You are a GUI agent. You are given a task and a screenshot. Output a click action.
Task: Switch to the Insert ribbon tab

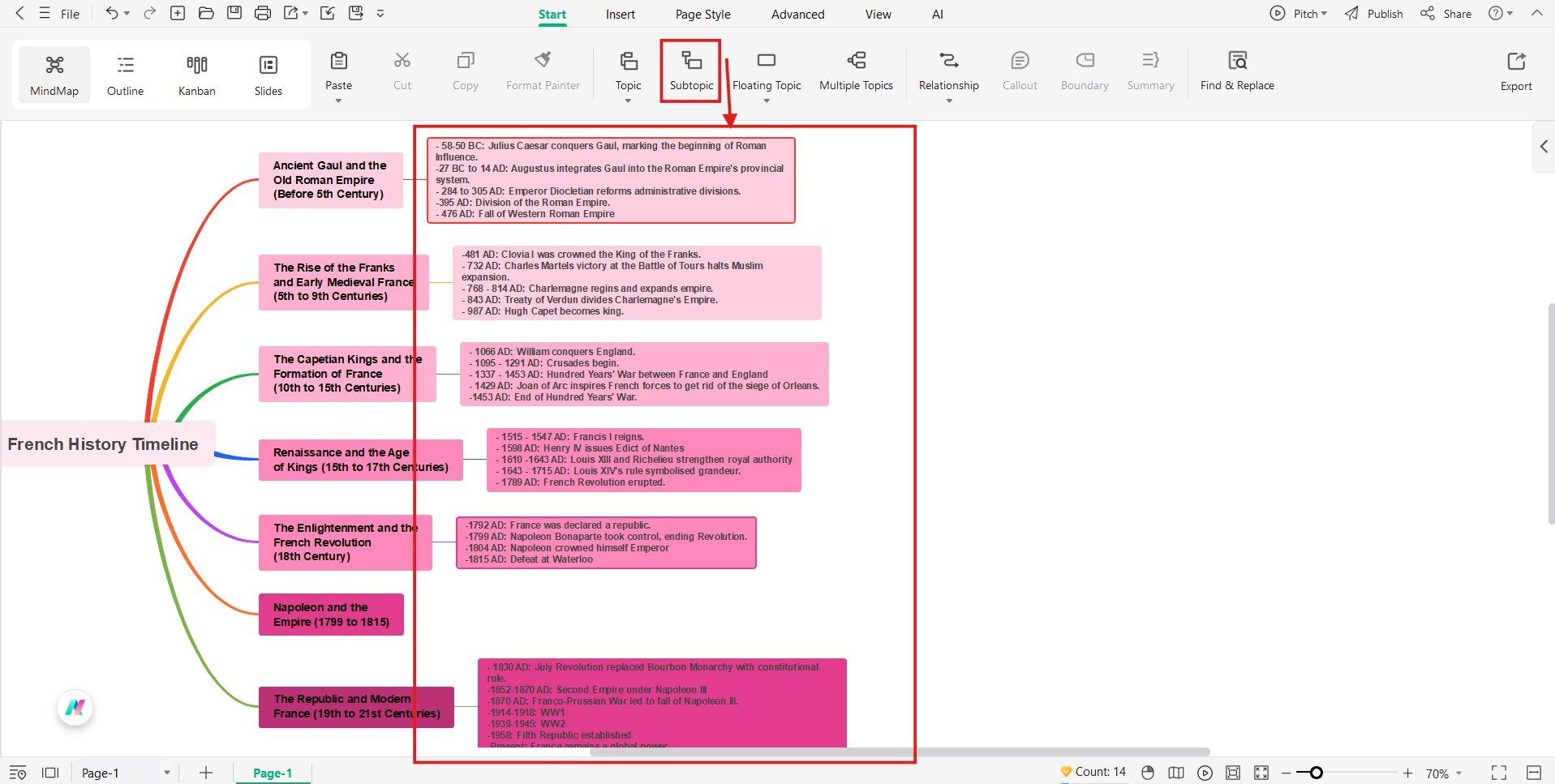(x=620, y=14)
